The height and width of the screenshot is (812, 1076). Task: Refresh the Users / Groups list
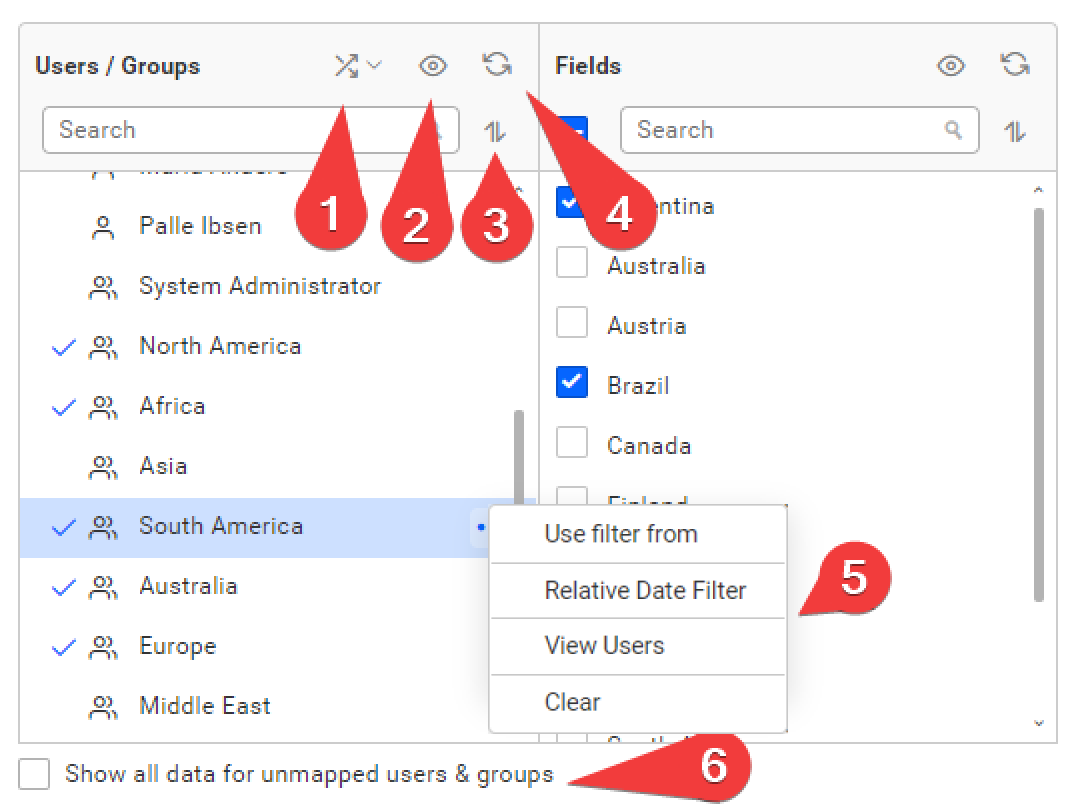click(497, 63)
